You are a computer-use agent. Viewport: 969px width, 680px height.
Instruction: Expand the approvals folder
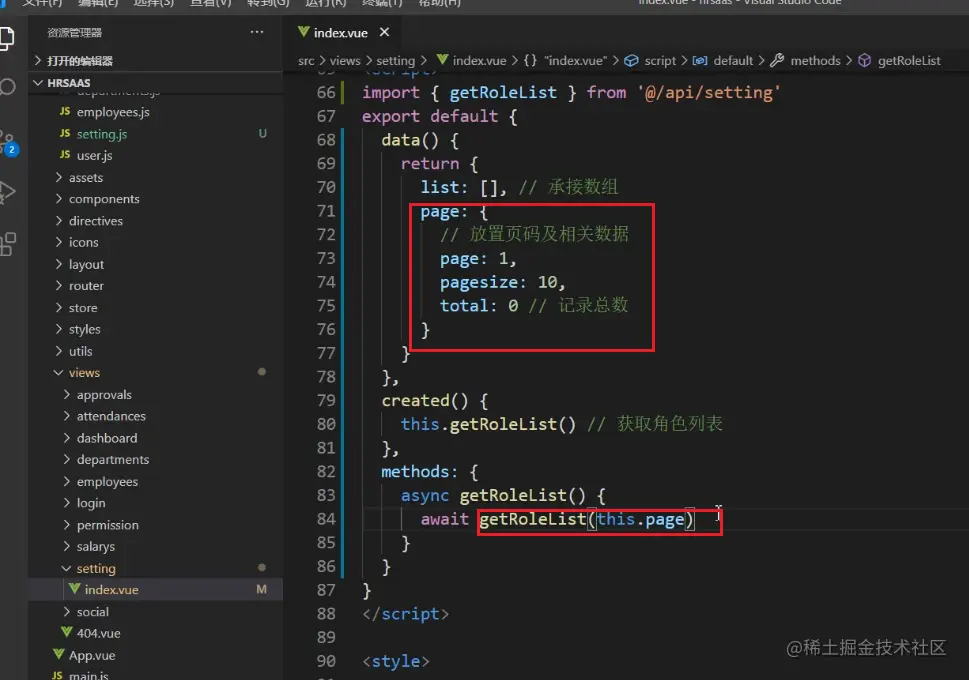pyautogui.click(x=104, y=394)
